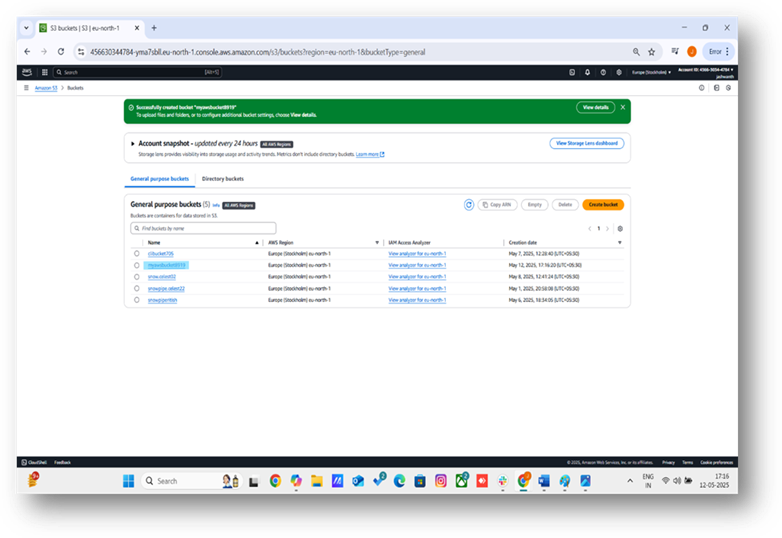Open the browser tab search chevron
782x538 pixels.
point(26,28)
